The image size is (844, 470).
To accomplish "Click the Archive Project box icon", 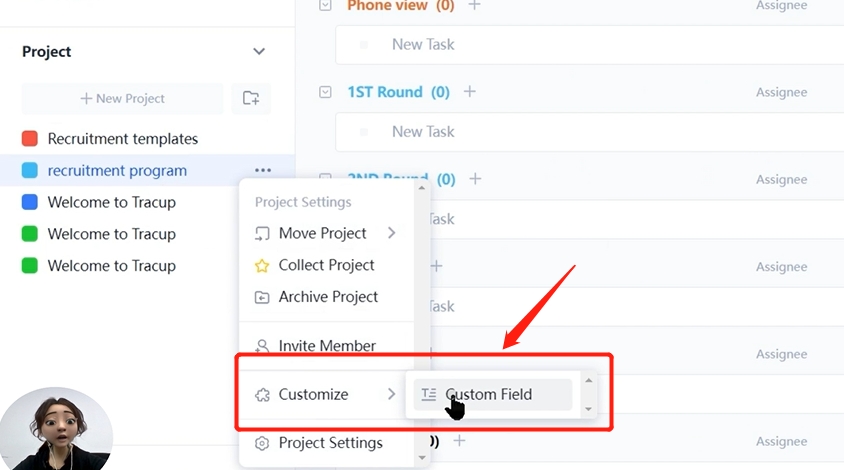I will click(x=262, y=297).
